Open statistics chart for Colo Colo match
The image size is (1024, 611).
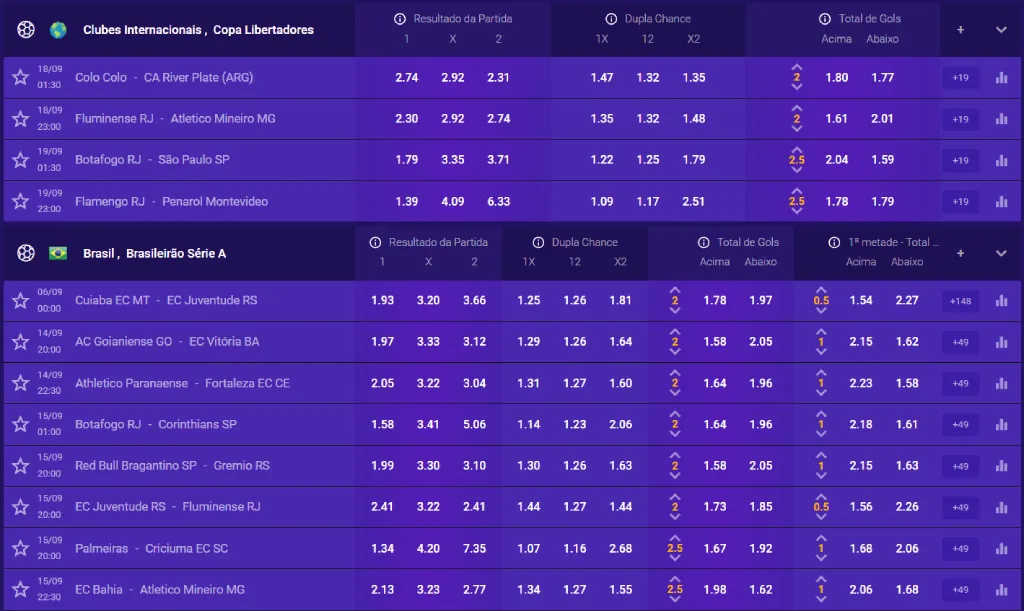click(1001, 78)
